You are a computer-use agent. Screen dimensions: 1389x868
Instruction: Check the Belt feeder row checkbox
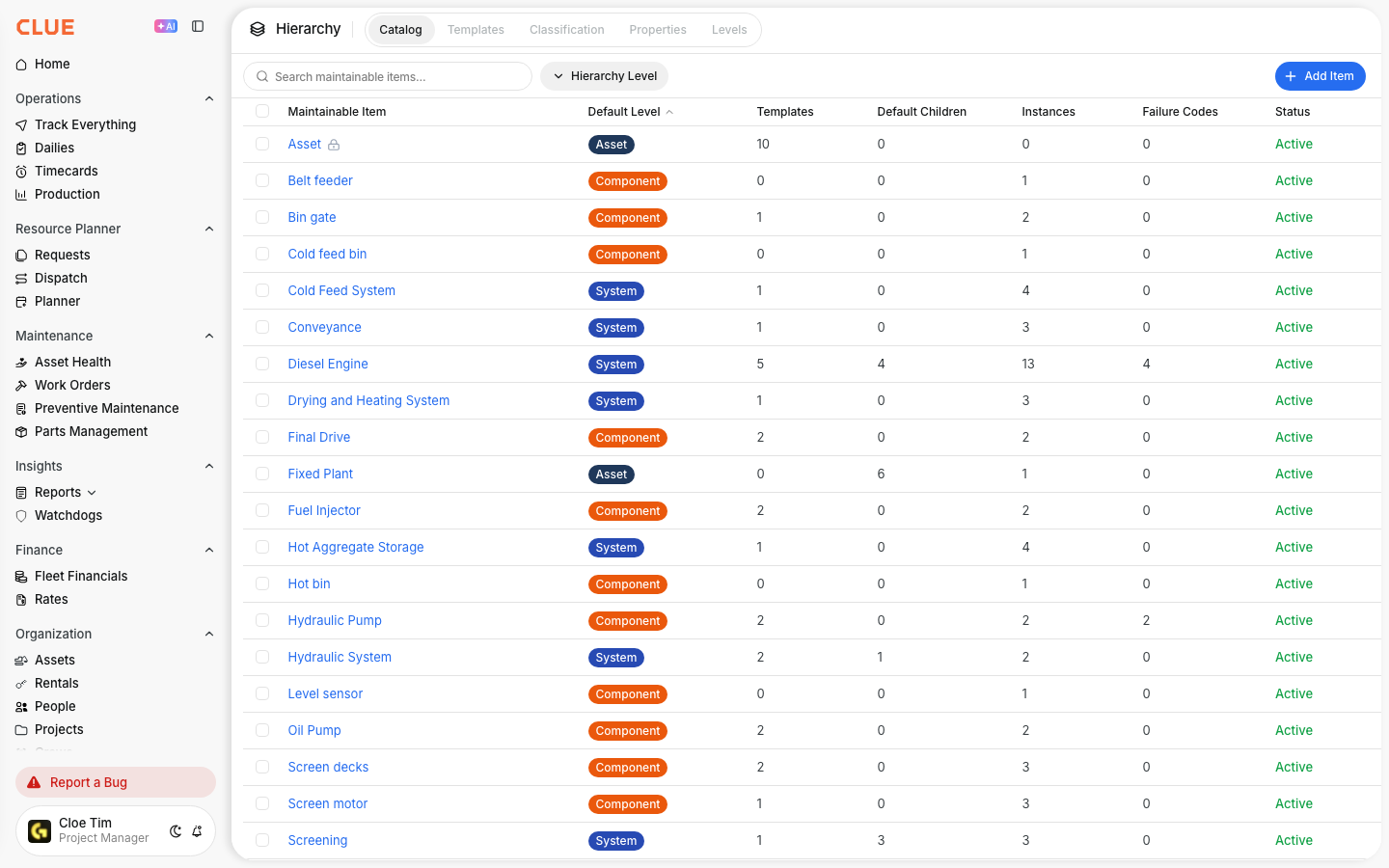pos(262,180)
